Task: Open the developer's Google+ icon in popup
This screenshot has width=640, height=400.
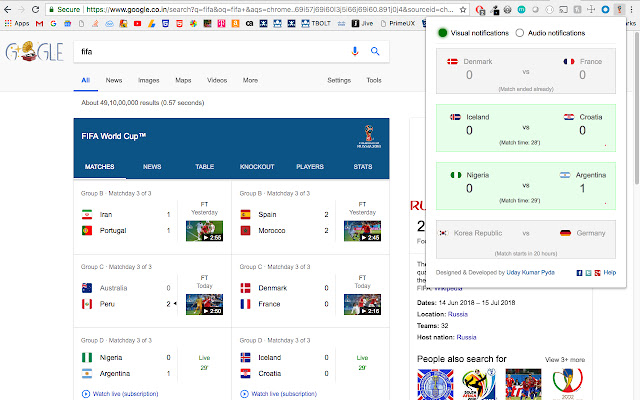Action: tap(598, 273)
